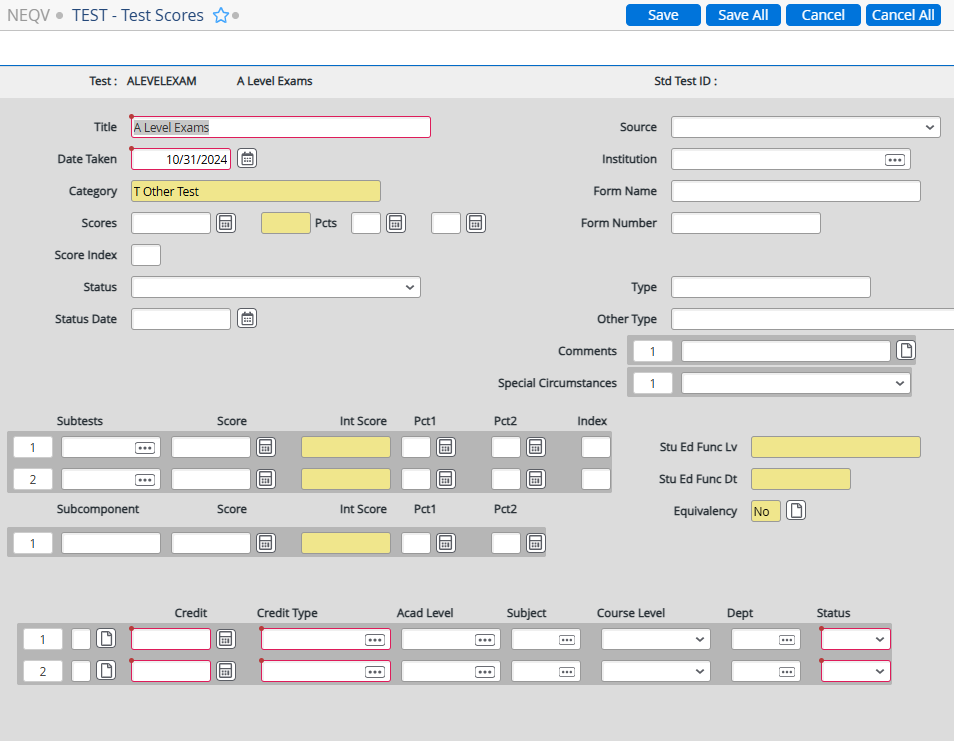Click the Save All button
Screen dimensions: 954x741
[x=743, y=15]
